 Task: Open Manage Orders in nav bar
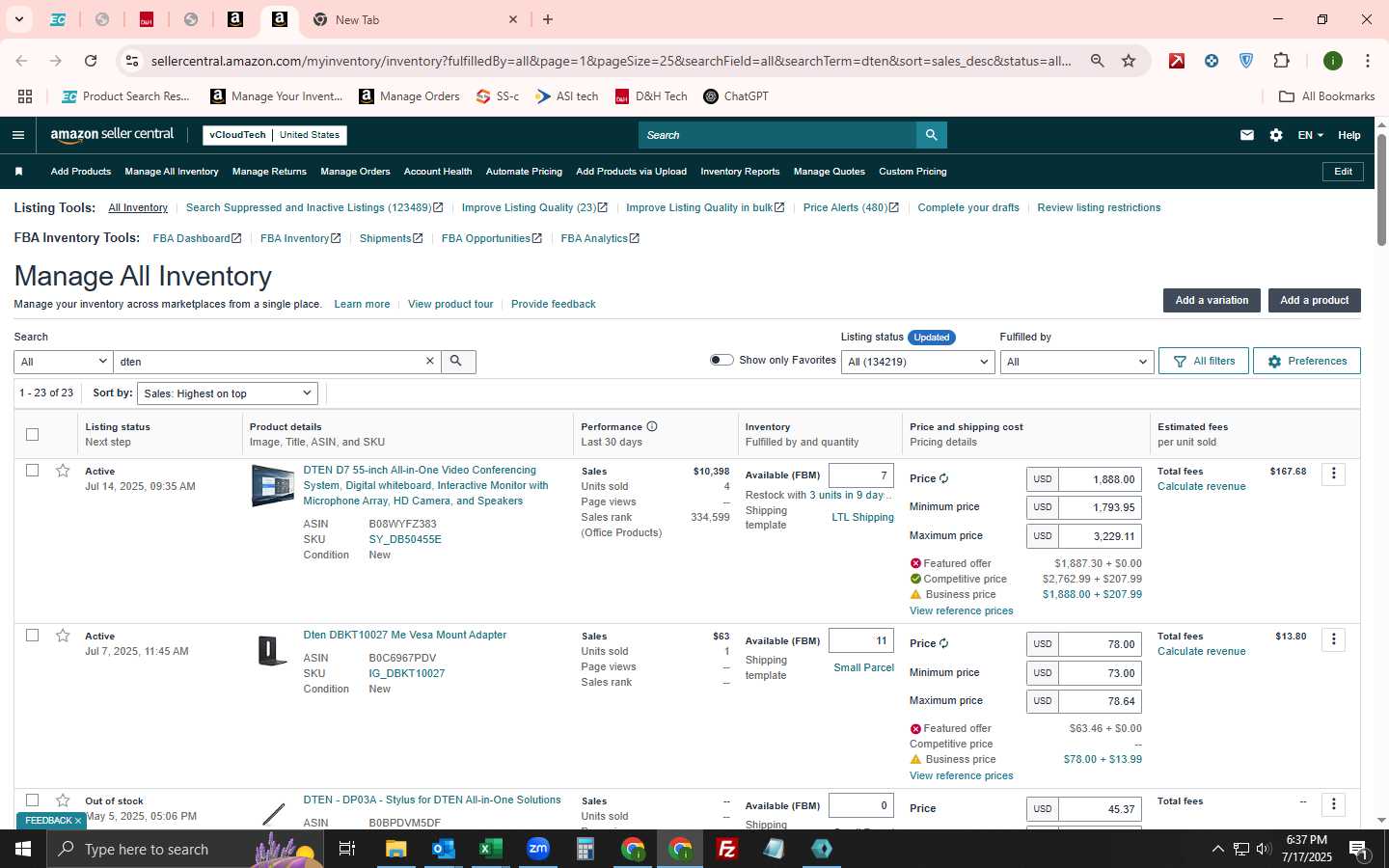tap(355, 172)
